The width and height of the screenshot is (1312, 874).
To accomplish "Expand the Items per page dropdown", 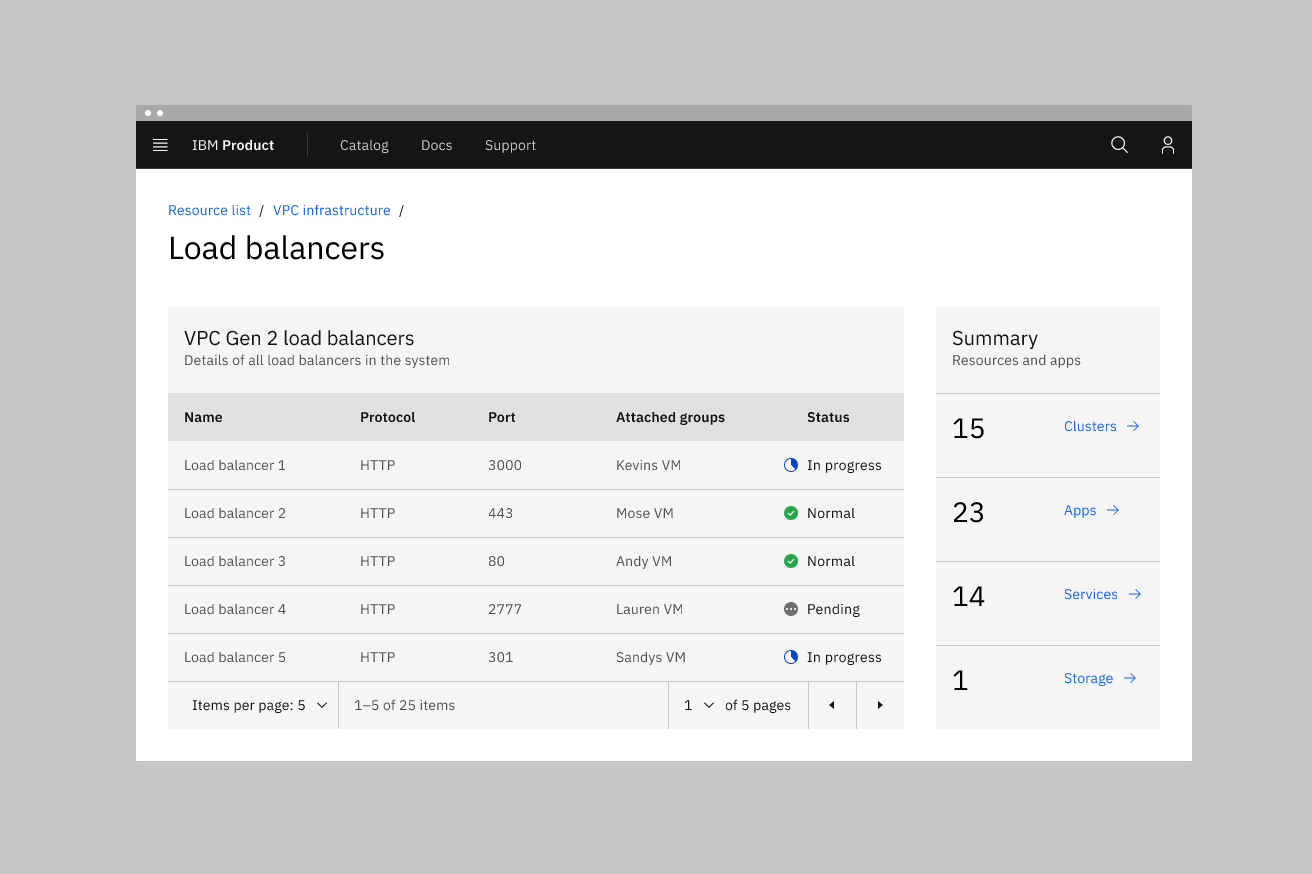I will click(259, 705).
